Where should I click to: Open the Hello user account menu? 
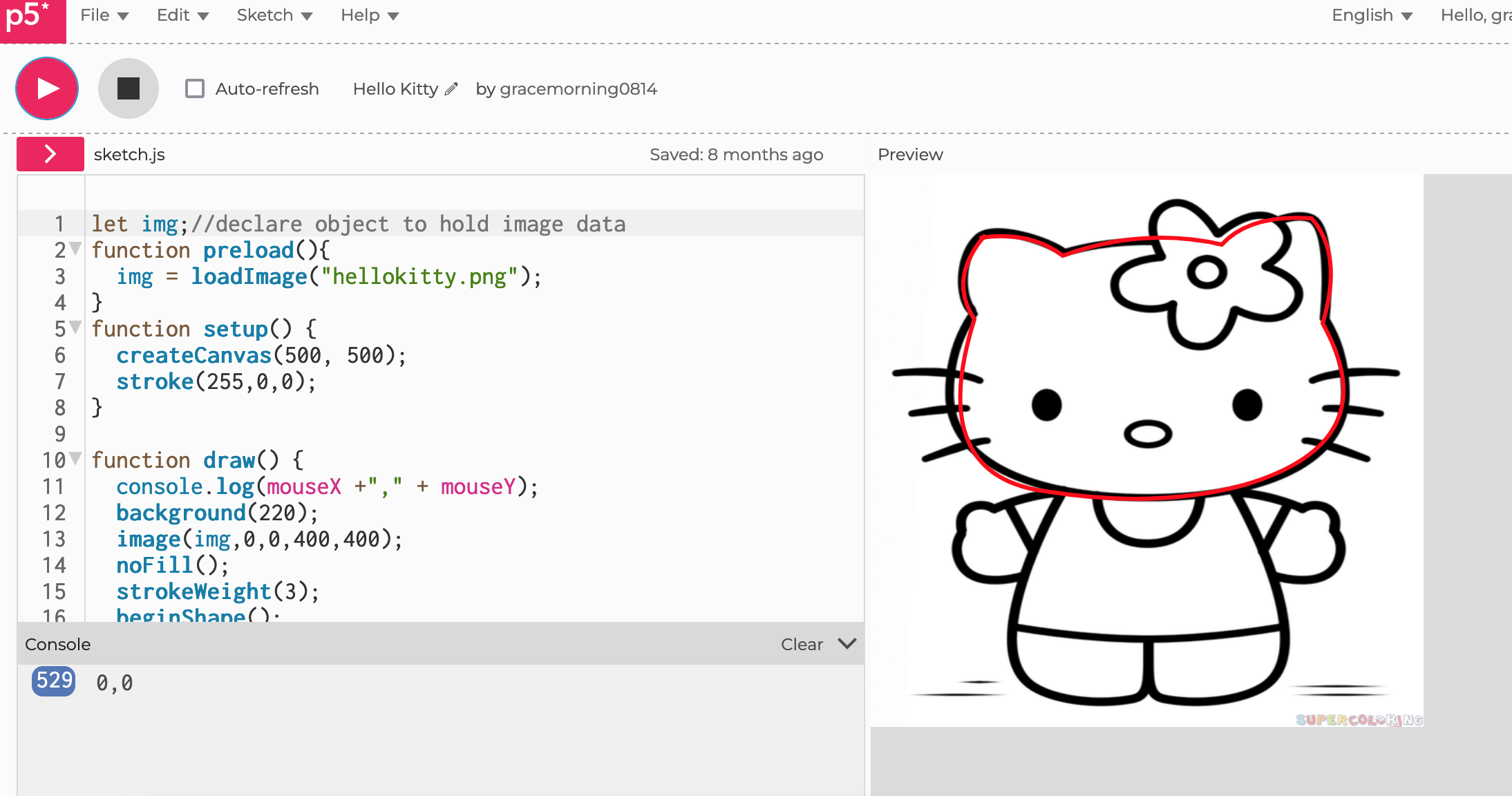pos(1476,15)
